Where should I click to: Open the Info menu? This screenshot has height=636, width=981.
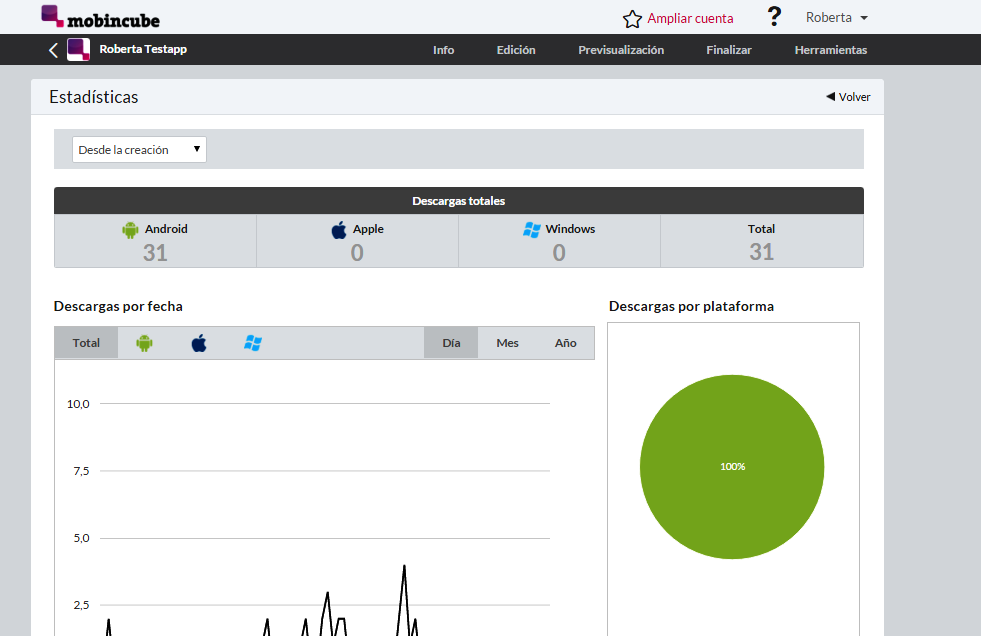coord(444,50)
